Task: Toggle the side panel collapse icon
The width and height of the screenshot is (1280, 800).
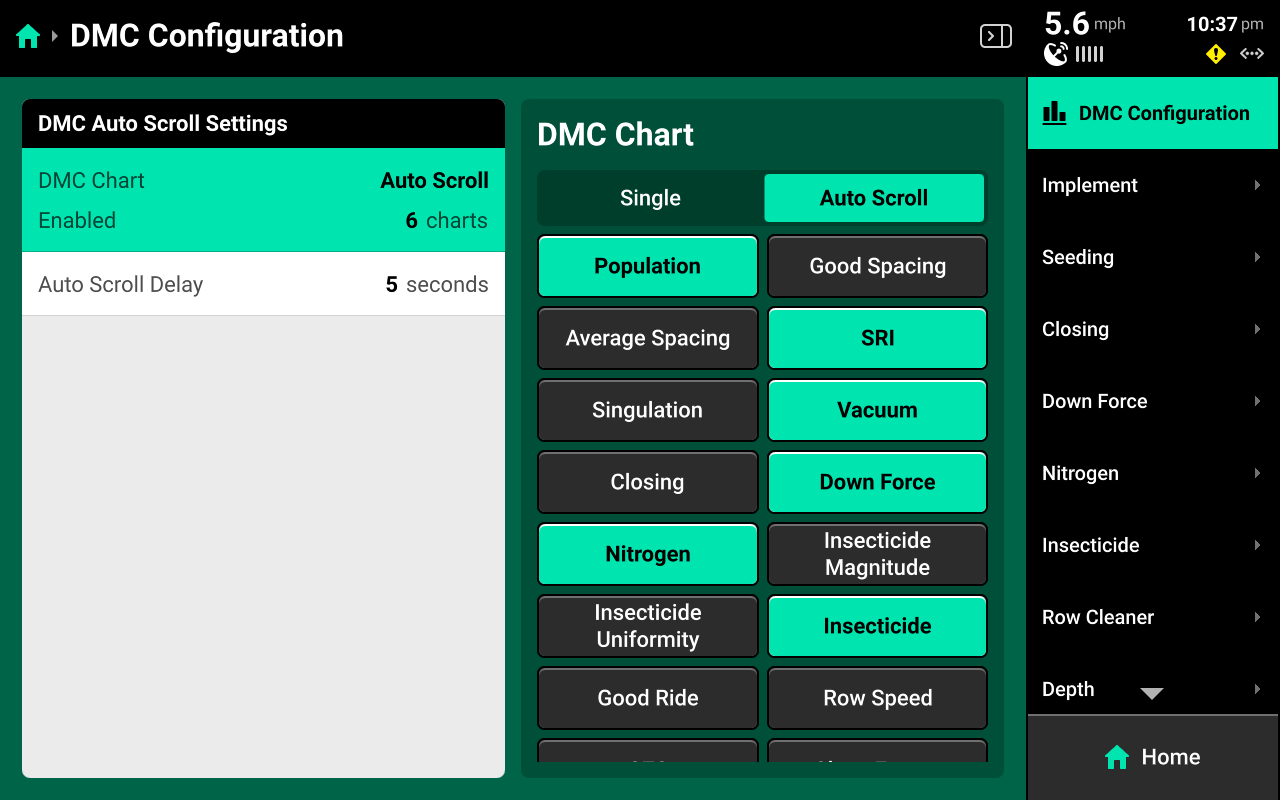Action: click(995, 37)
